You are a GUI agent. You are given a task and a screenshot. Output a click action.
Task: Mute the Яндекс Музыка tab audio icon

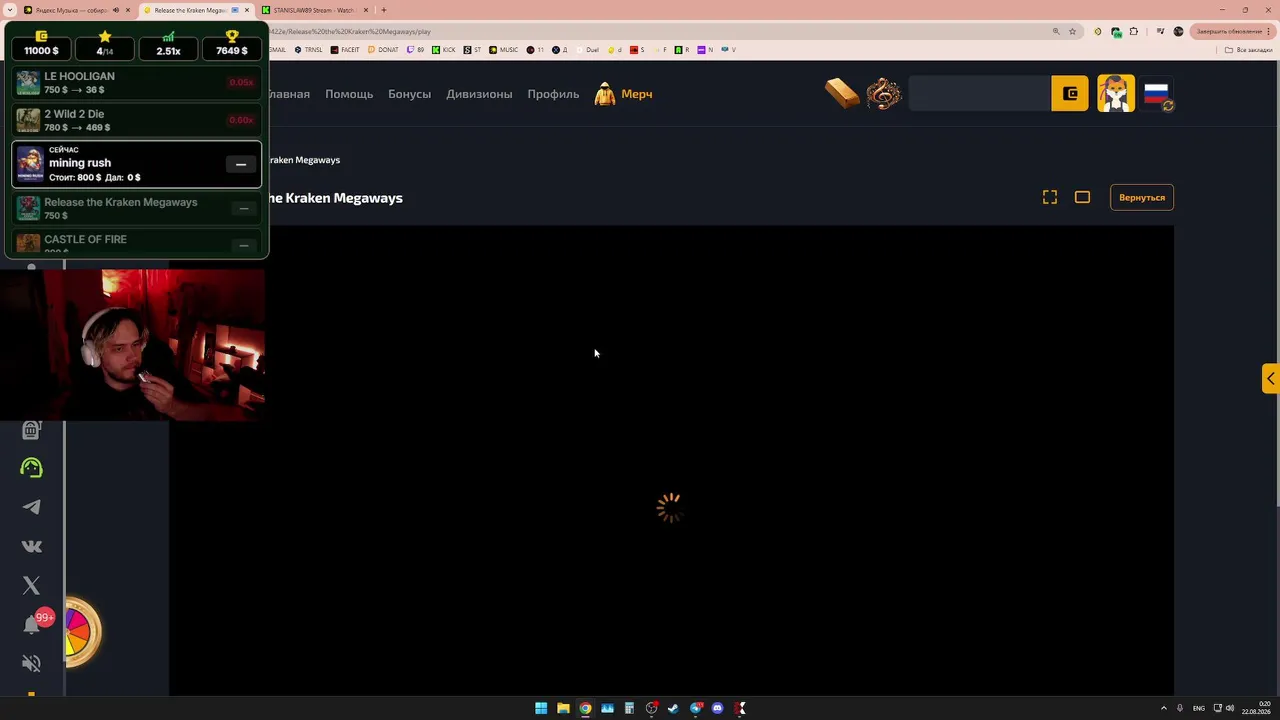pos(116,10)
